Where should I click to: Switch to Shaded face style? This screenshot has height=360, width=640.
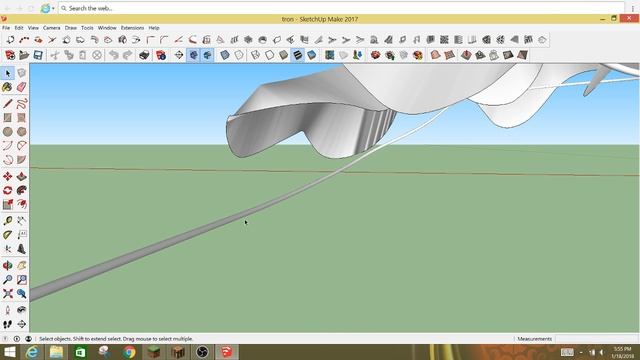click(284, 55)
